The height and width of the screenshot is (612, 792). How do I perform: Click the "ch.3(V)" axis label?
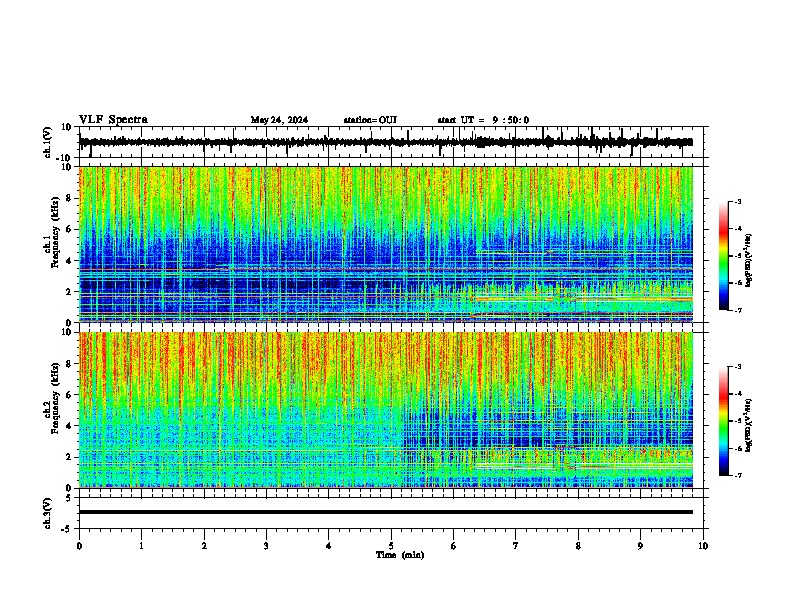(x=48, y=514)
